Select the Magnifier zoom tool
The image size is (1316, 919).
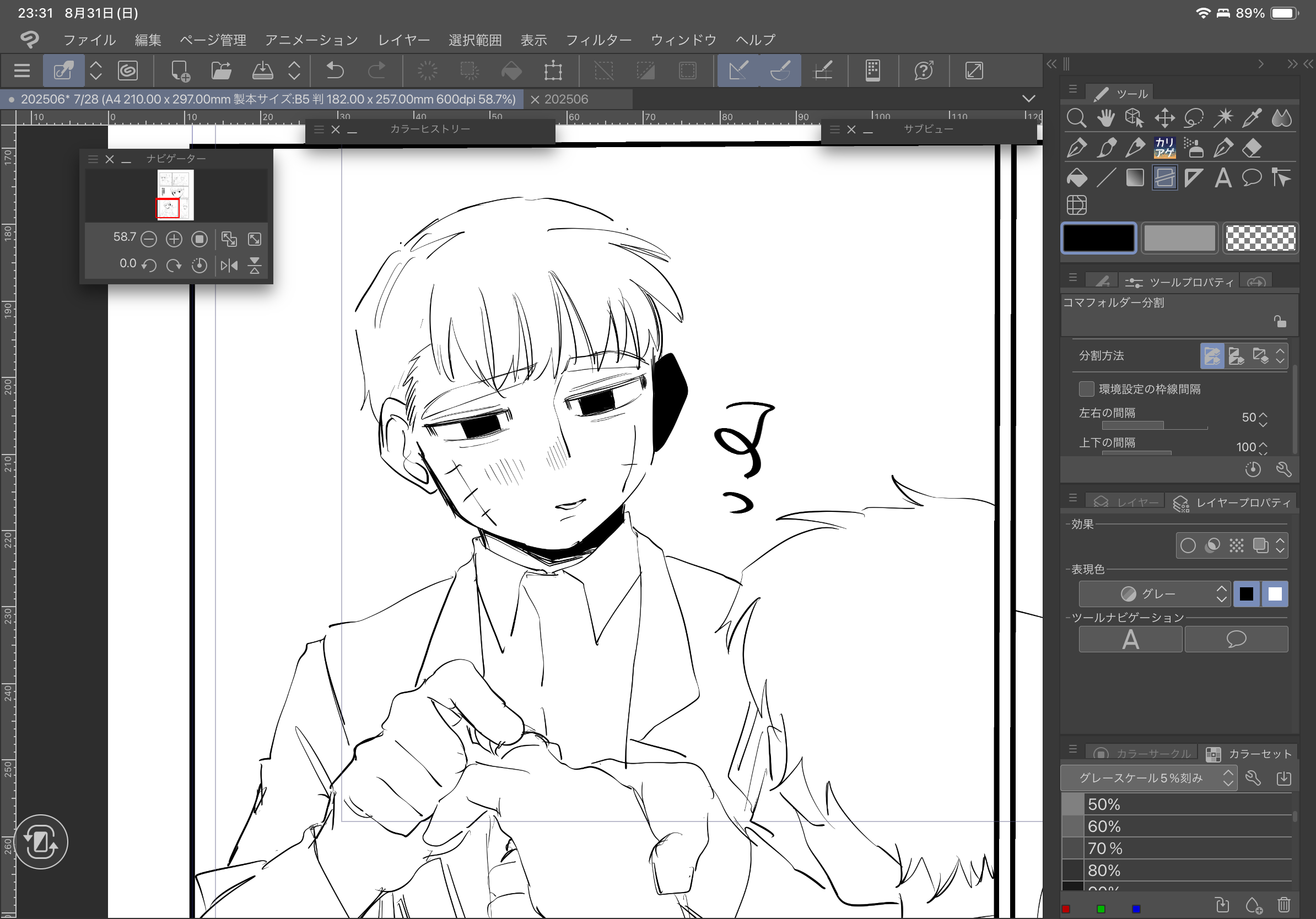click(1076, 118)
